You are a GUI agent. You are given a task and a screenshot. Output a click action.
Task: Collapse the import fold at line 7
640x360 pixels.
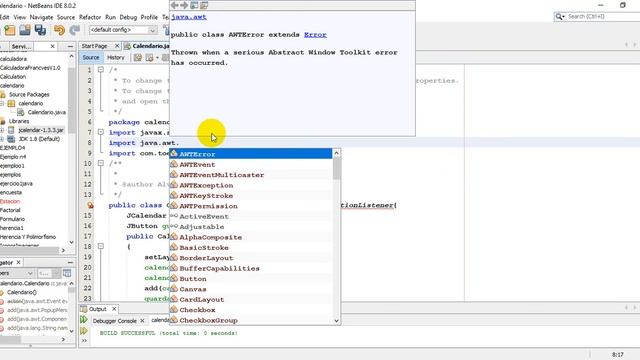(x=101, y=132)
